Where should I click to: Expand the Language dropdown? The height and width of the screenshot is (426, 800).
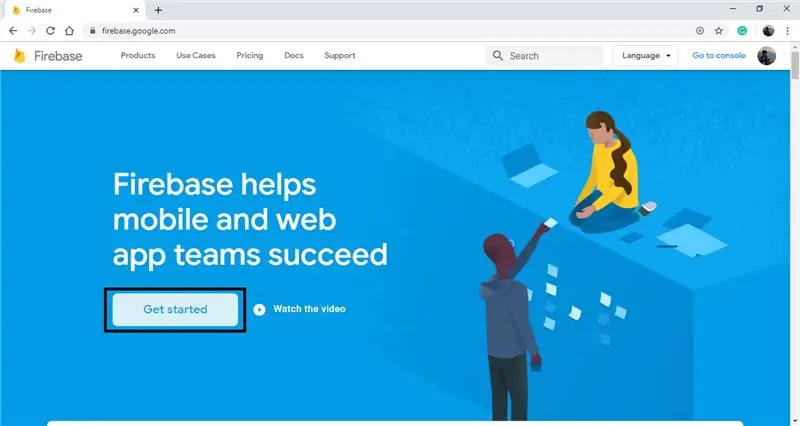click(645, 56)
